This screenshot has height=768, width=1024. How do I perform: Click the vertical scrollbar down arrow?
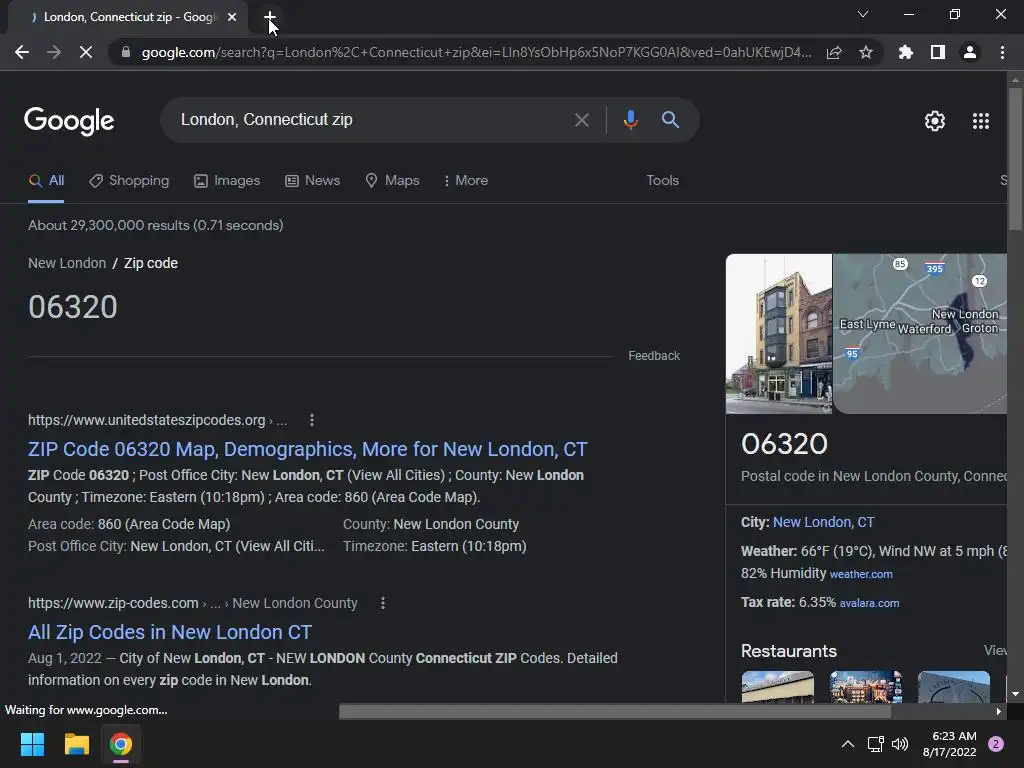click(x=1015, y=694)
